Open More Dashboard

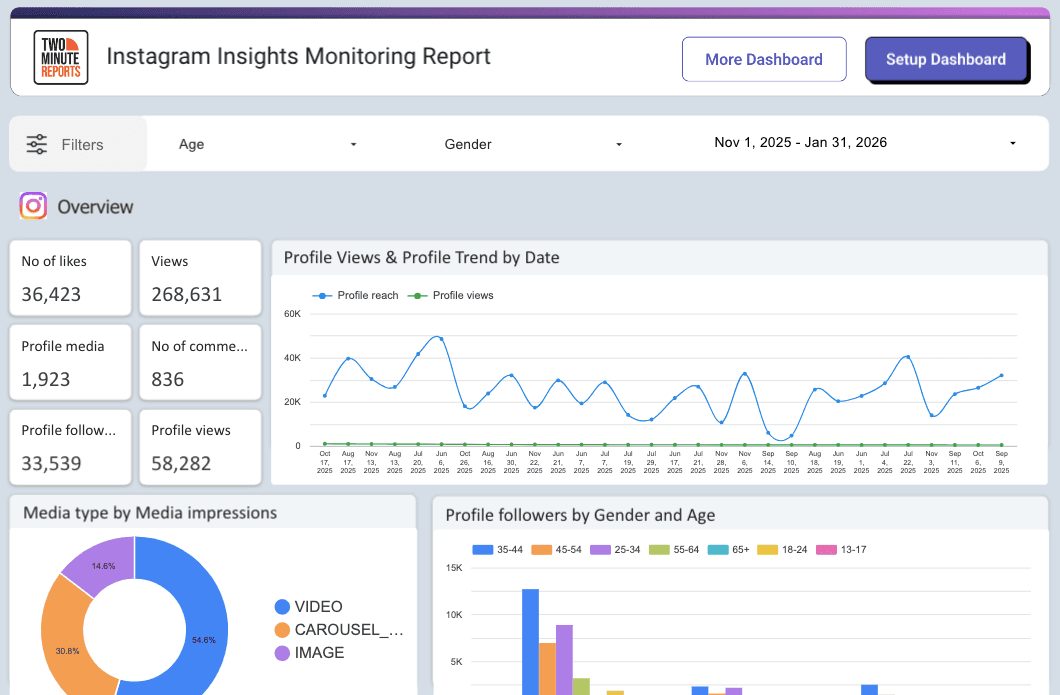[763, 59]
